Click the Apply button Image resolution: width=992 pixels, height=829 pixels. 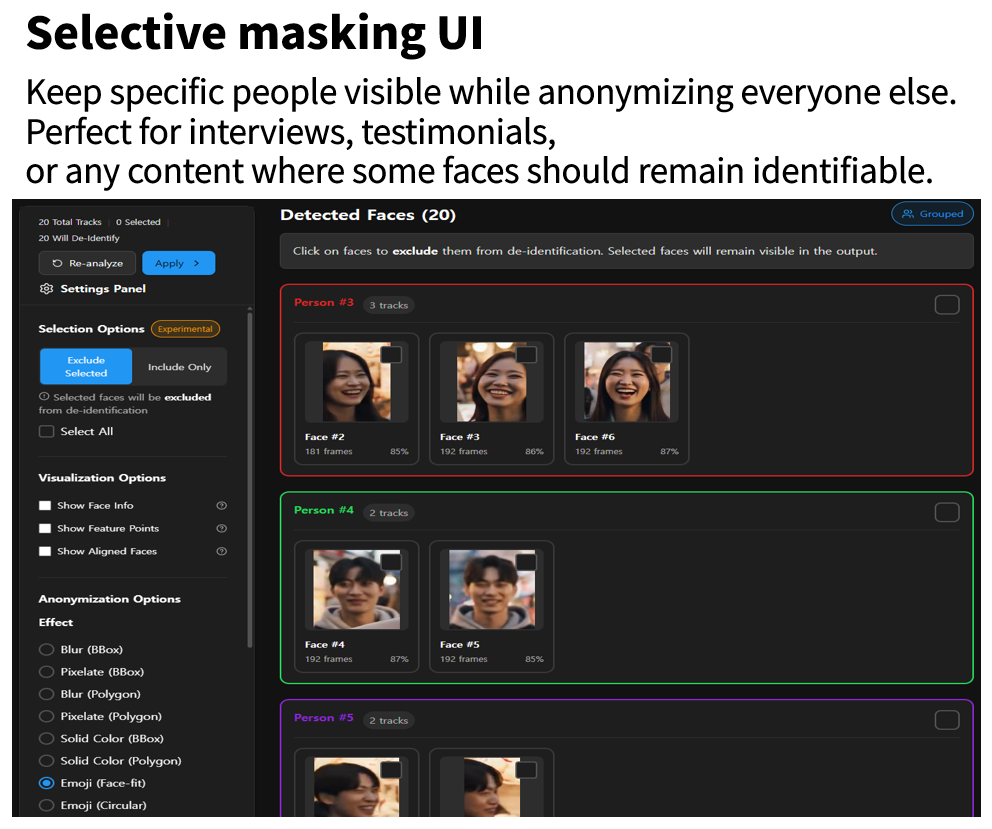(178, 263)
